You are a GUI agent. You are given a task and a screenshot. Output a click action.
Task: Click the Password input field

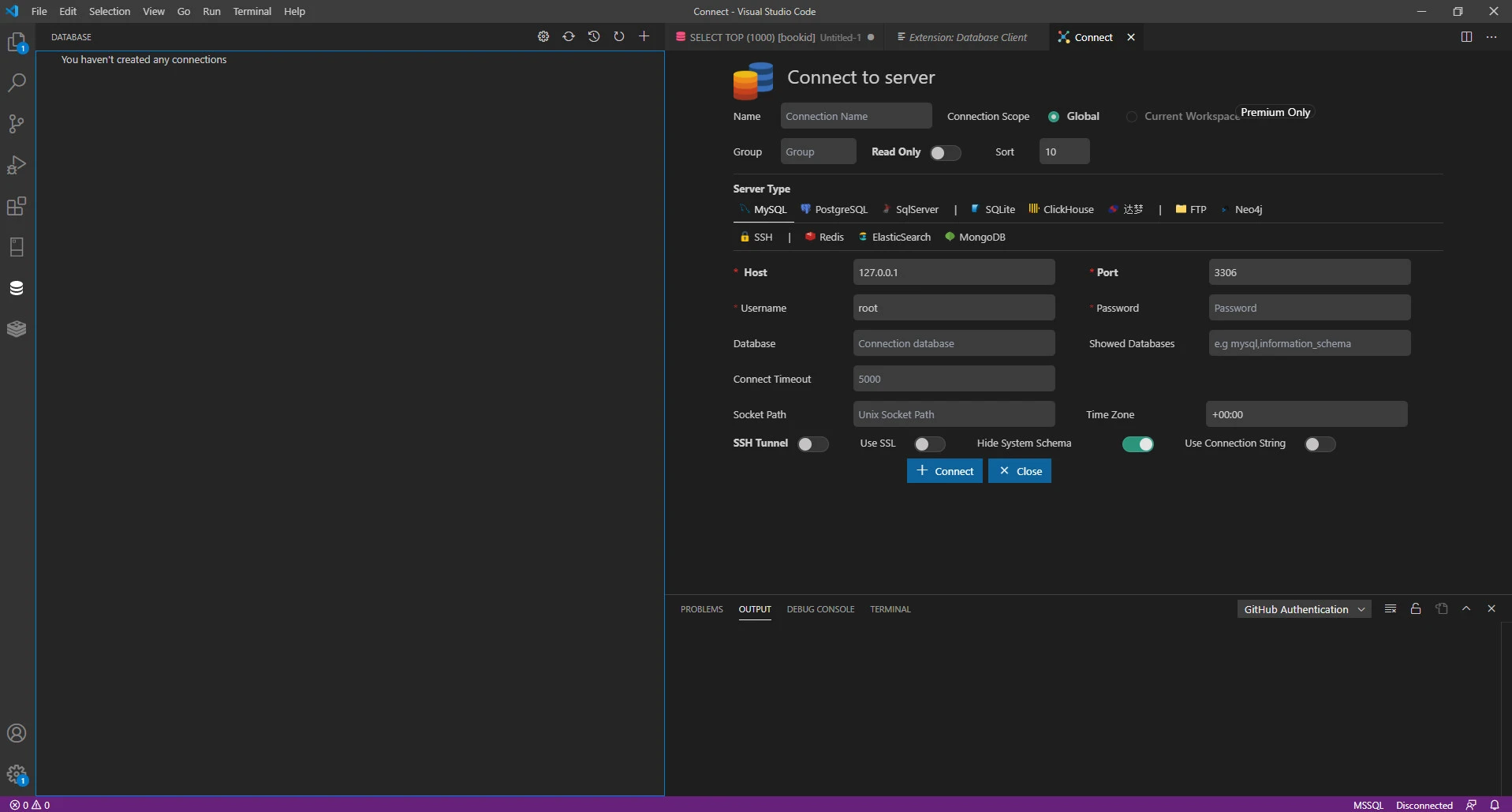1309,308
